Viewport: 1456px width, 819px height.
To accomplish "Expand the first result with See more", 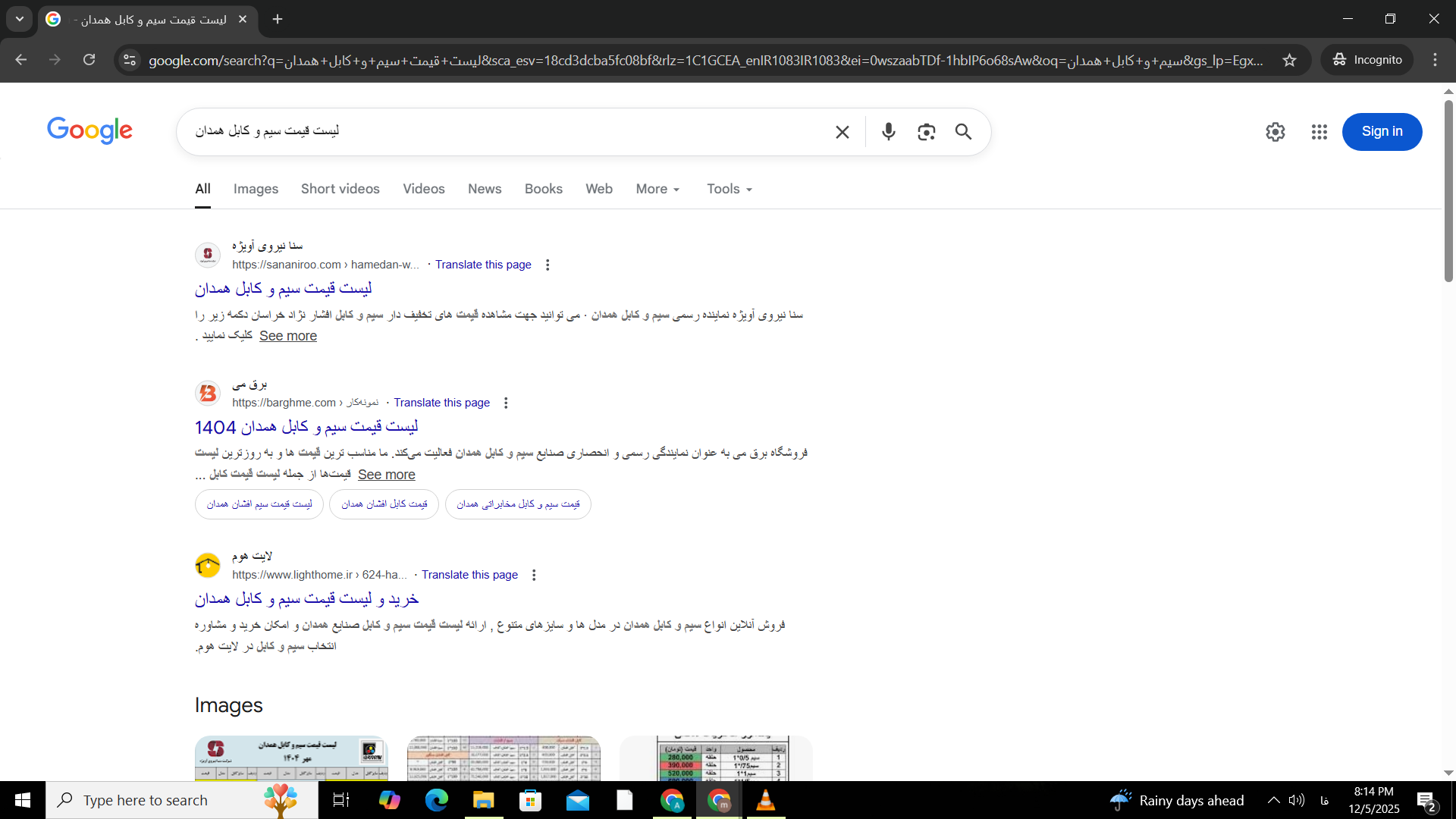I will 287,336.
